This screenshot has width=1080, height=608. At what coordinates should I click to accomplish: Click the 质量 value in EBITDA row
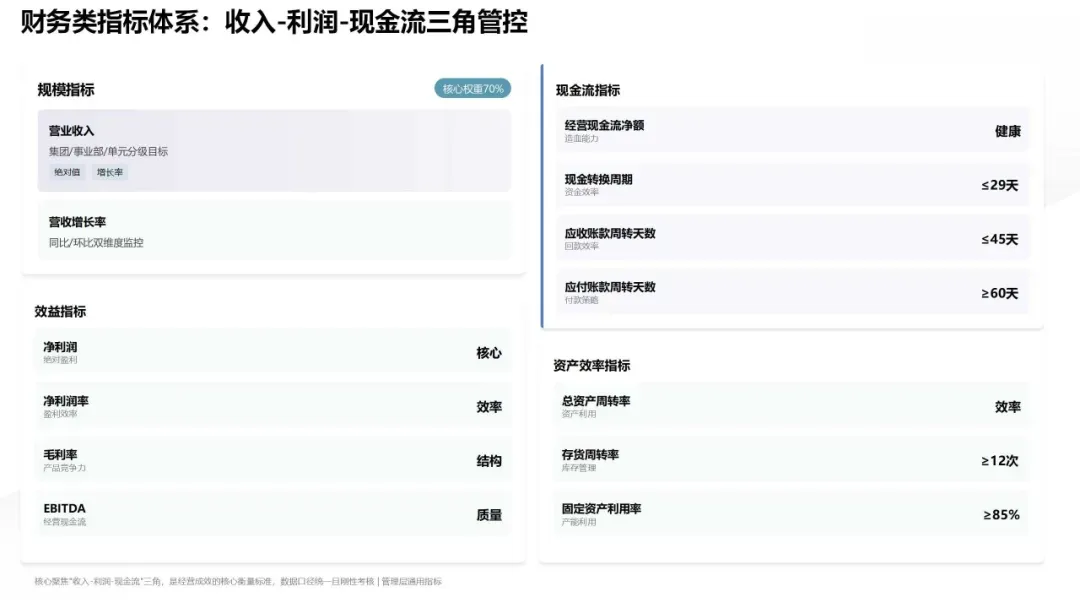click(489, 515)
